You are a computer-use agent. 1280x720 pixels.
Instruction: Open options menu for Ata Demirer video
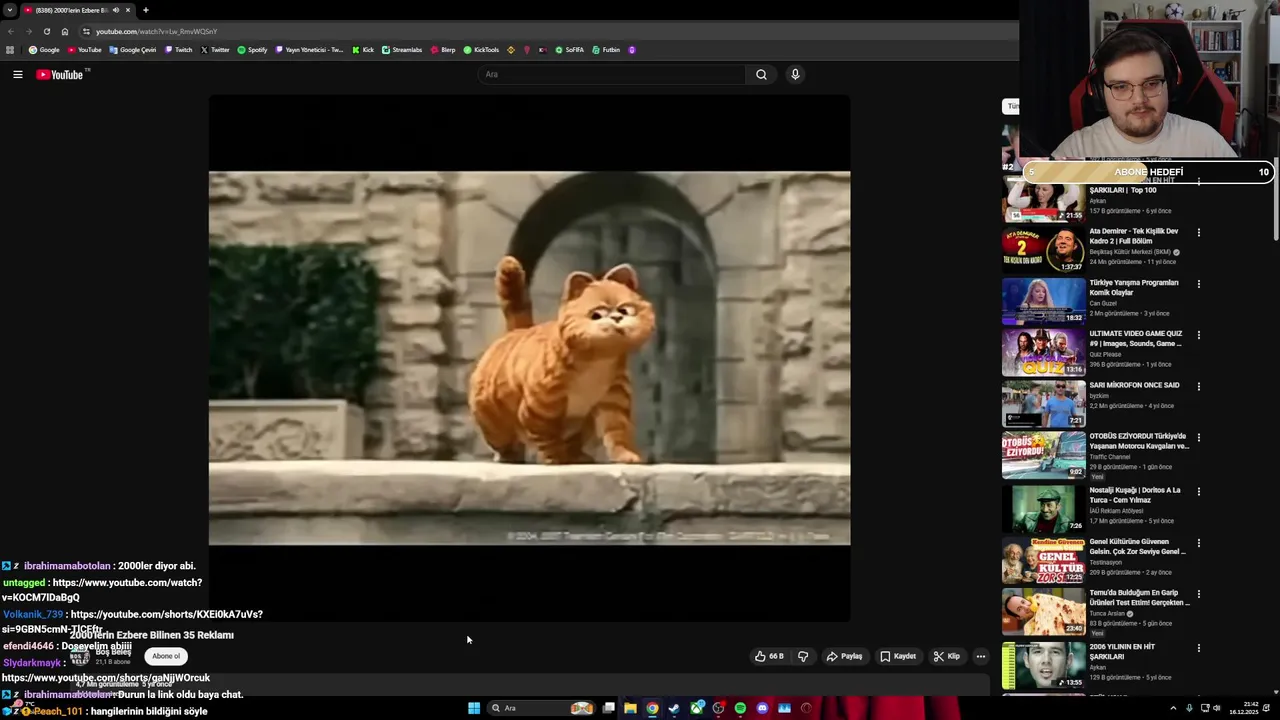pos(1199,233)
